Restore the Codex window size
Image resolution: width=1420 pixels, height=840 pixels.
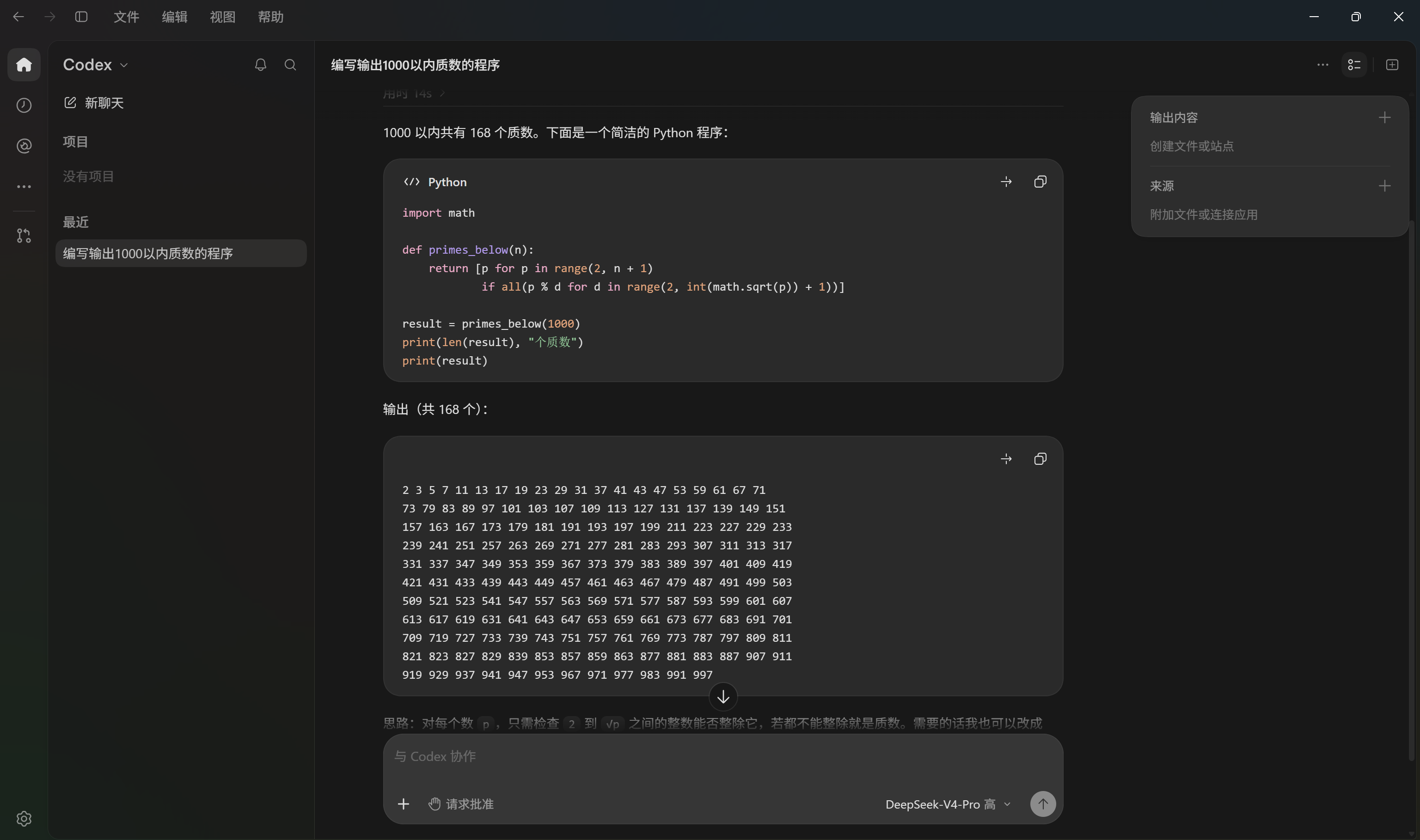1356,17
